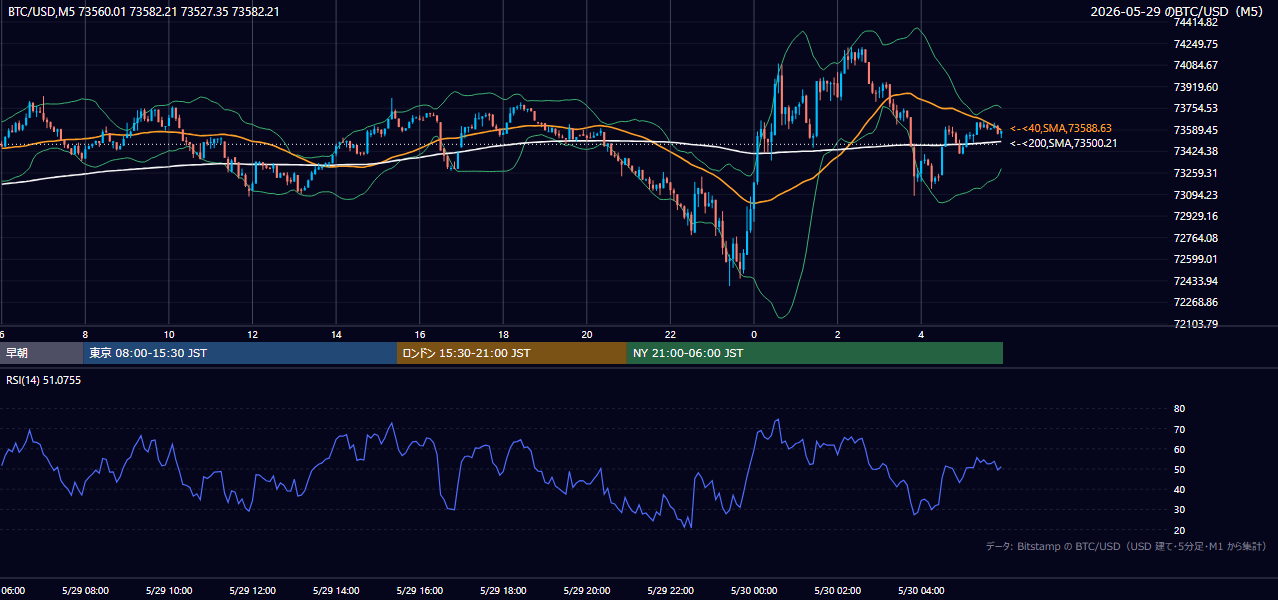The height and width of the screenshot is (600, 1278).
Task: Click the RSI(14) 51.0755 indicator label
Action: pos(44,380)
